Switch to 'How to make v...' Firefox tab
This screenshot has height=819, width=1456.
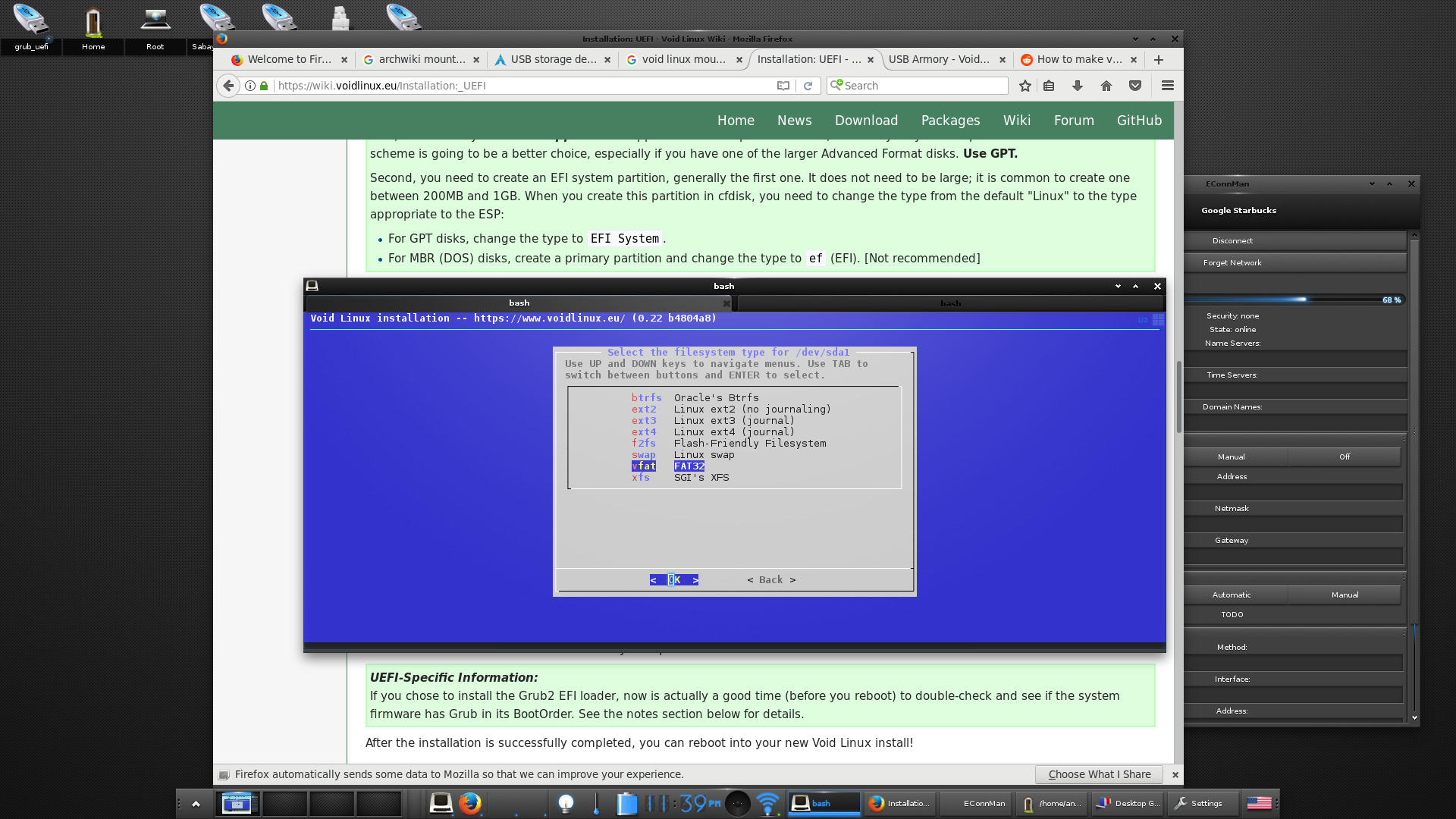click(1079, 59)
